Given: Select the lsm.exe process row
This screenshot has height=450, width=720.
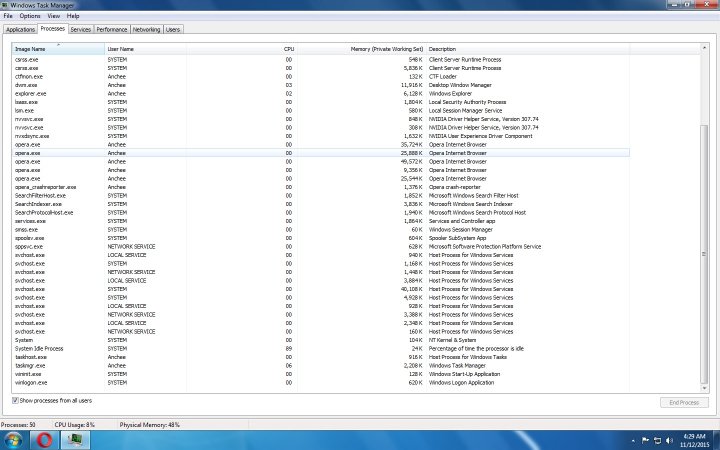Looking at the screenshot, I should (321, 111).
